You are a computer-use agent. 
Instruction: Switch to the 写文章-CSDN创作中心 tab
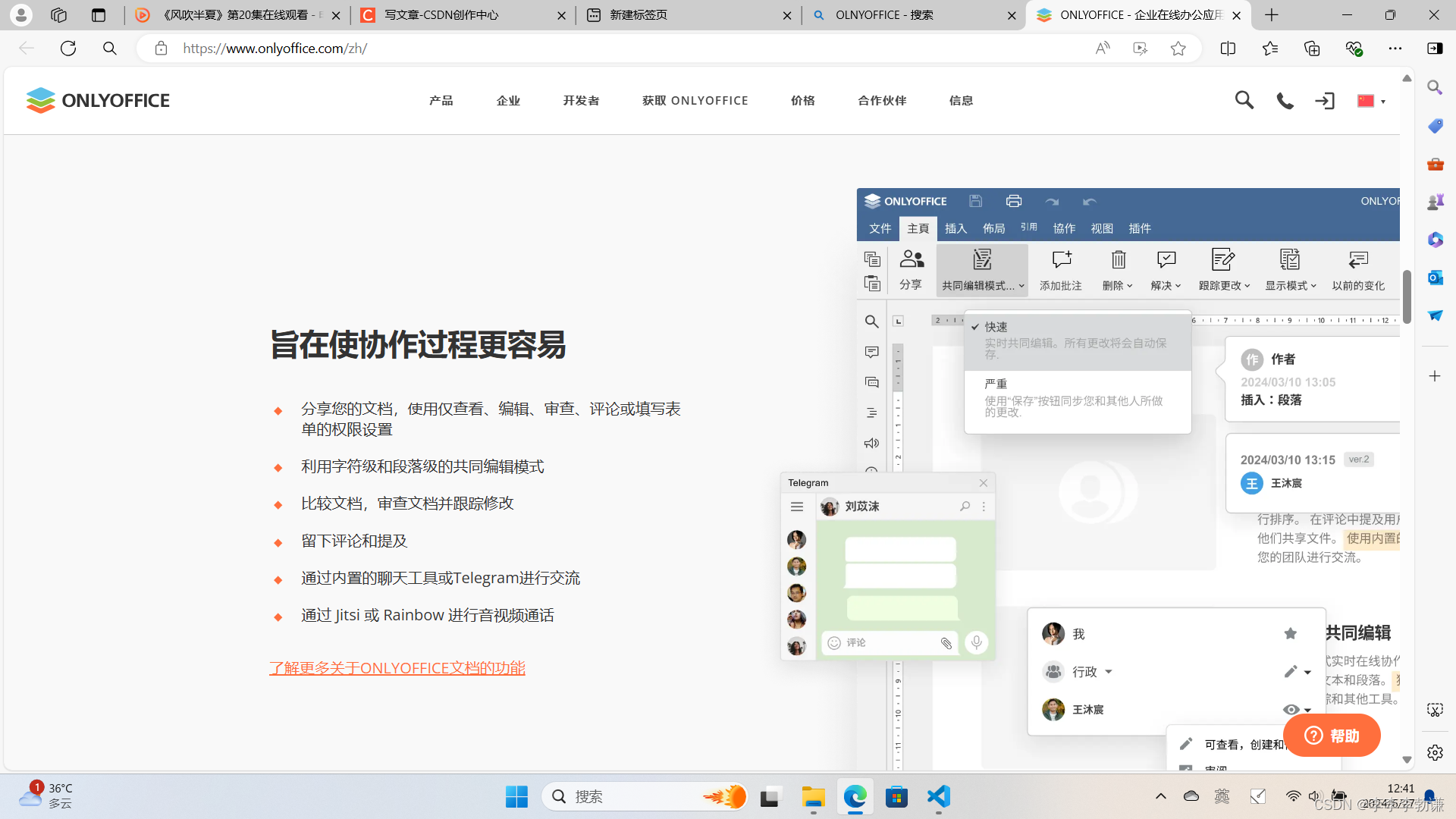coord(463,15)
